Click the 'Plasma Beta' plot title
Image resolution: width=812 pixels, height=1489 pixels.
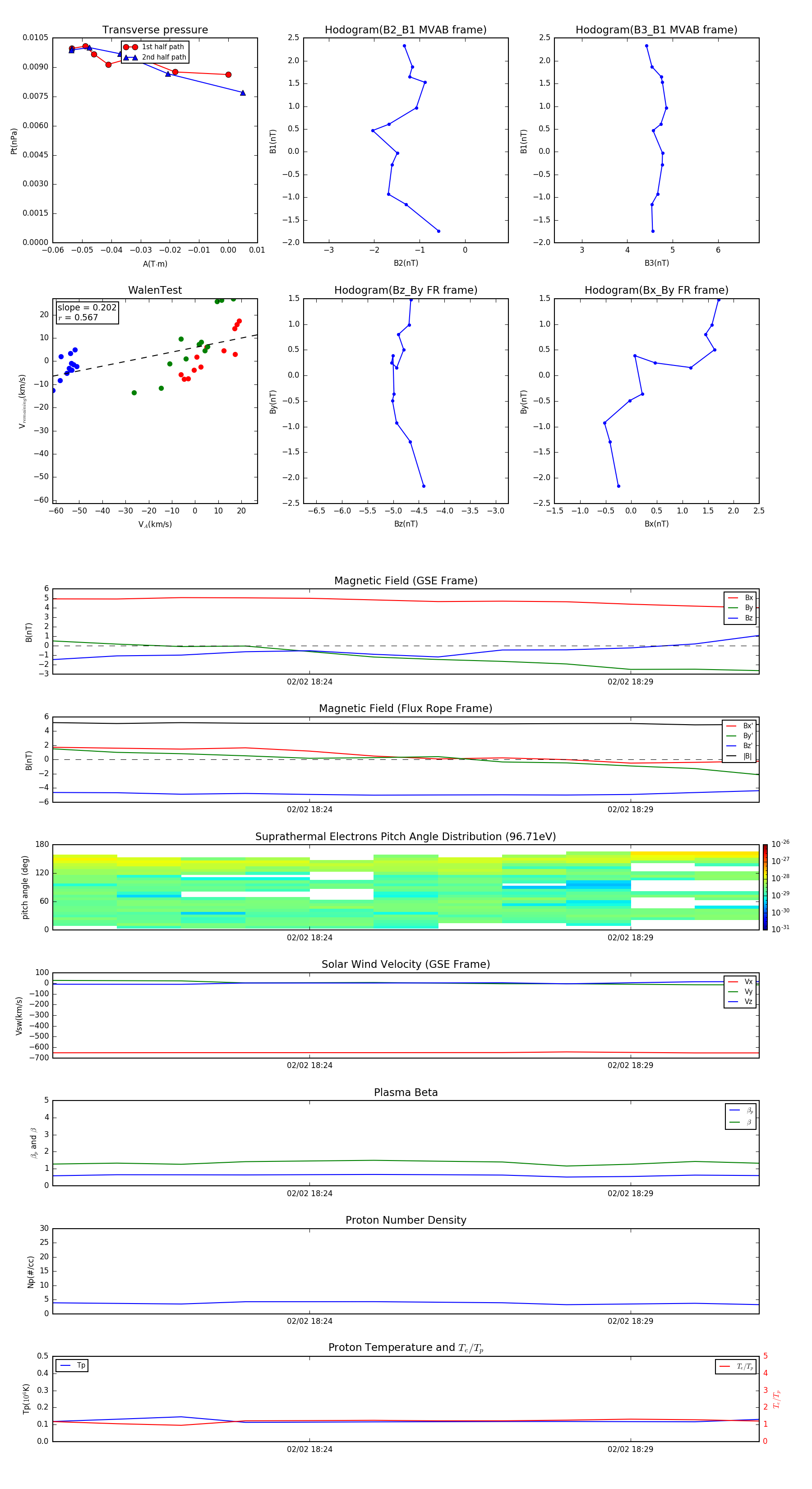tap(406, 1093)
